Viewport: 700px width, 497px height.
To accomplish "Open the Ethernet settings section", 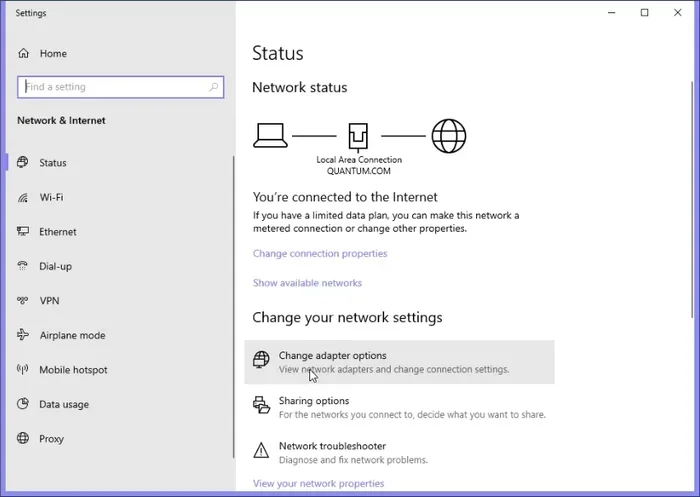I will (x=58, y=232).
